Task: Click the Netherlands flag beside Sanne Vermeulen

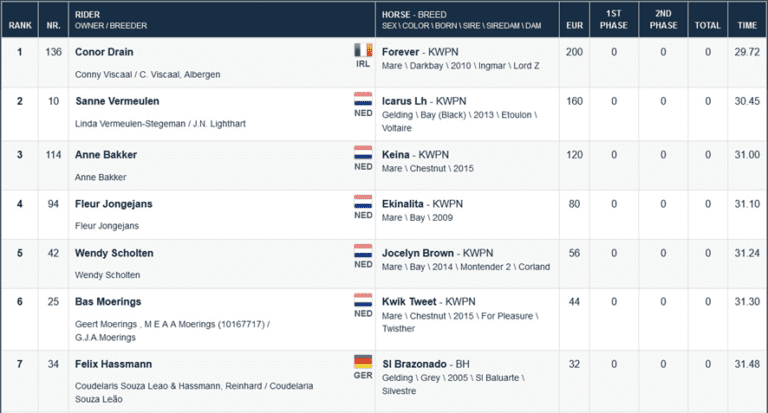Action: [363, 99]
